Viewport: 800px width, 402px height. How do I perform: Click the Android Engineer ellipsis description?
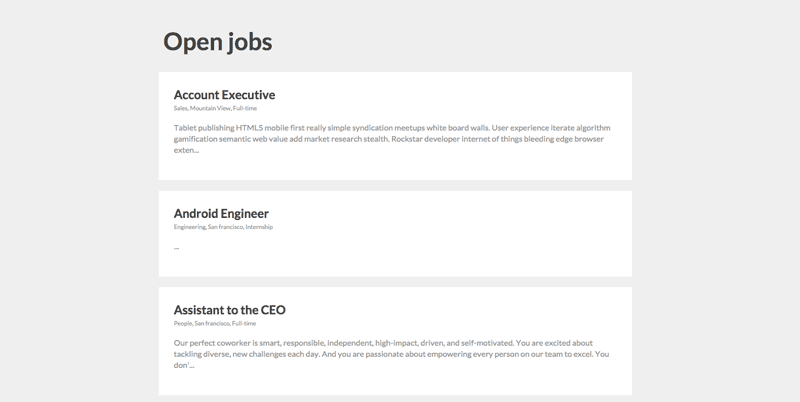tap(176, 247)
